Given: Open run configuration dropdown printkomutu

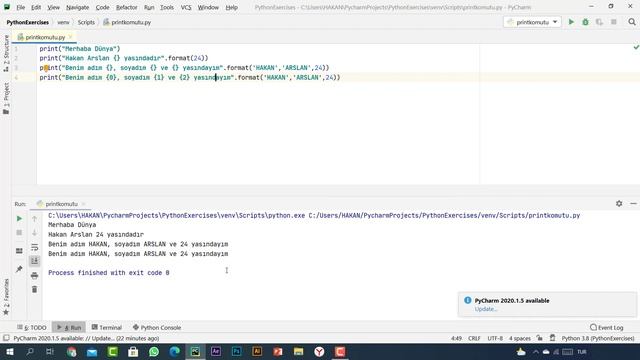Looking at the screenshot, I should pos(532,22).
